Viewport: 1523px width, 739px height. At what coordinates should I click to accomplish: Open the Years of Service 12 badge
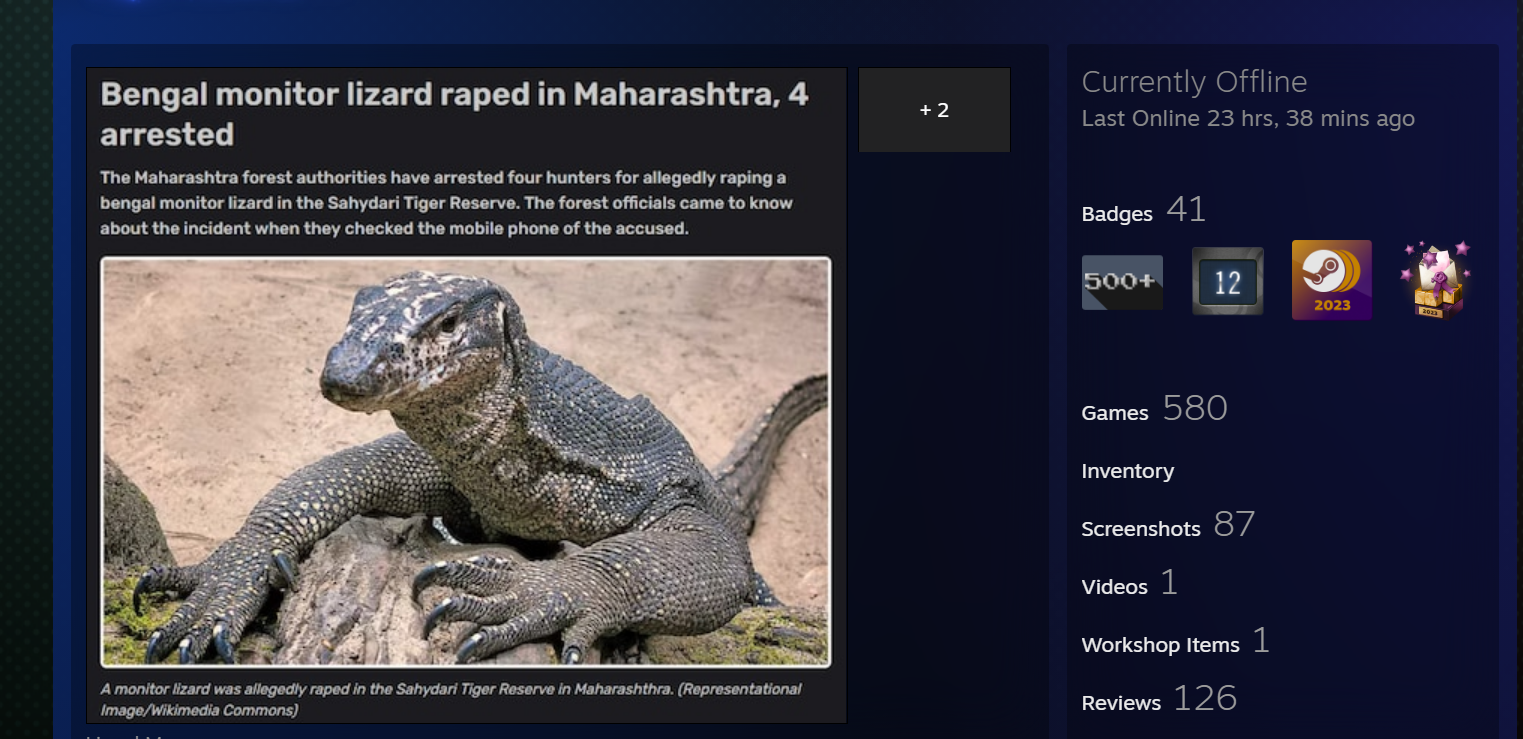coord(1227,281)
